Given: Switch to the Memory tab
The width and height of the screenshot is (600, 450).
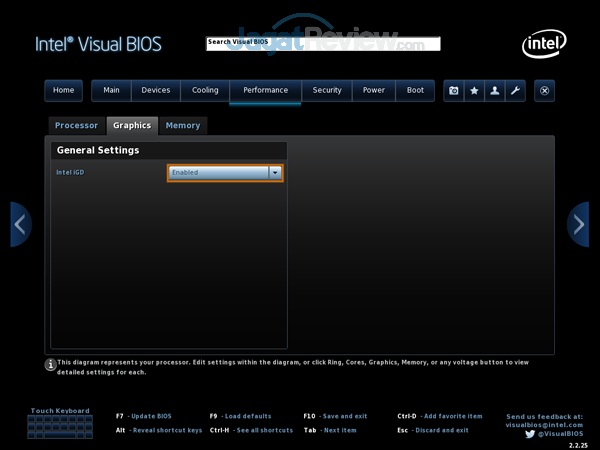Looking at the screenshot, I should pos(183,126).
